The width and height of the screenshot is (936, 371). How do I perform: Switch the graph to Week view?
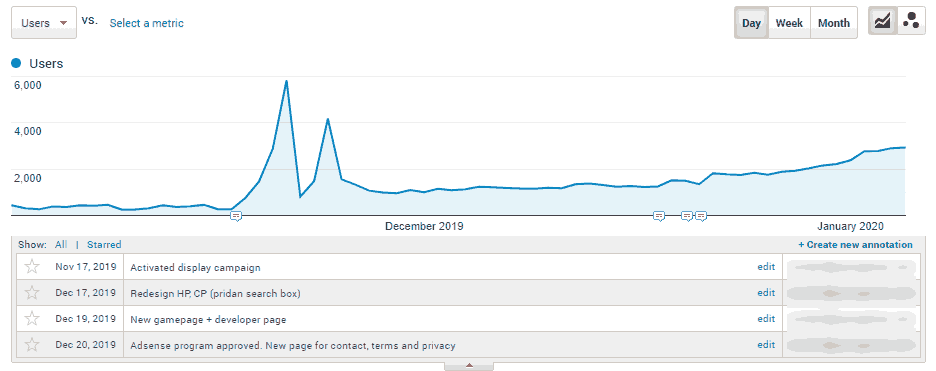789,23
